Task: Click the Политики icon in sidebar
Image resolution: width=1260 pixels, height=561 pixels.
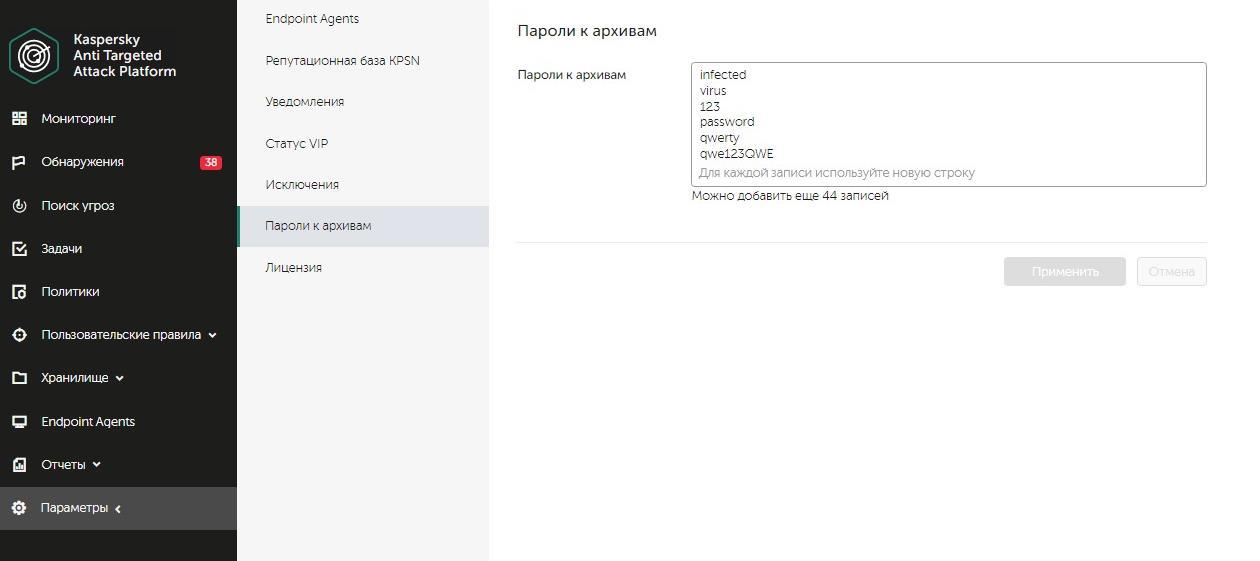Action: pos(19,292)
